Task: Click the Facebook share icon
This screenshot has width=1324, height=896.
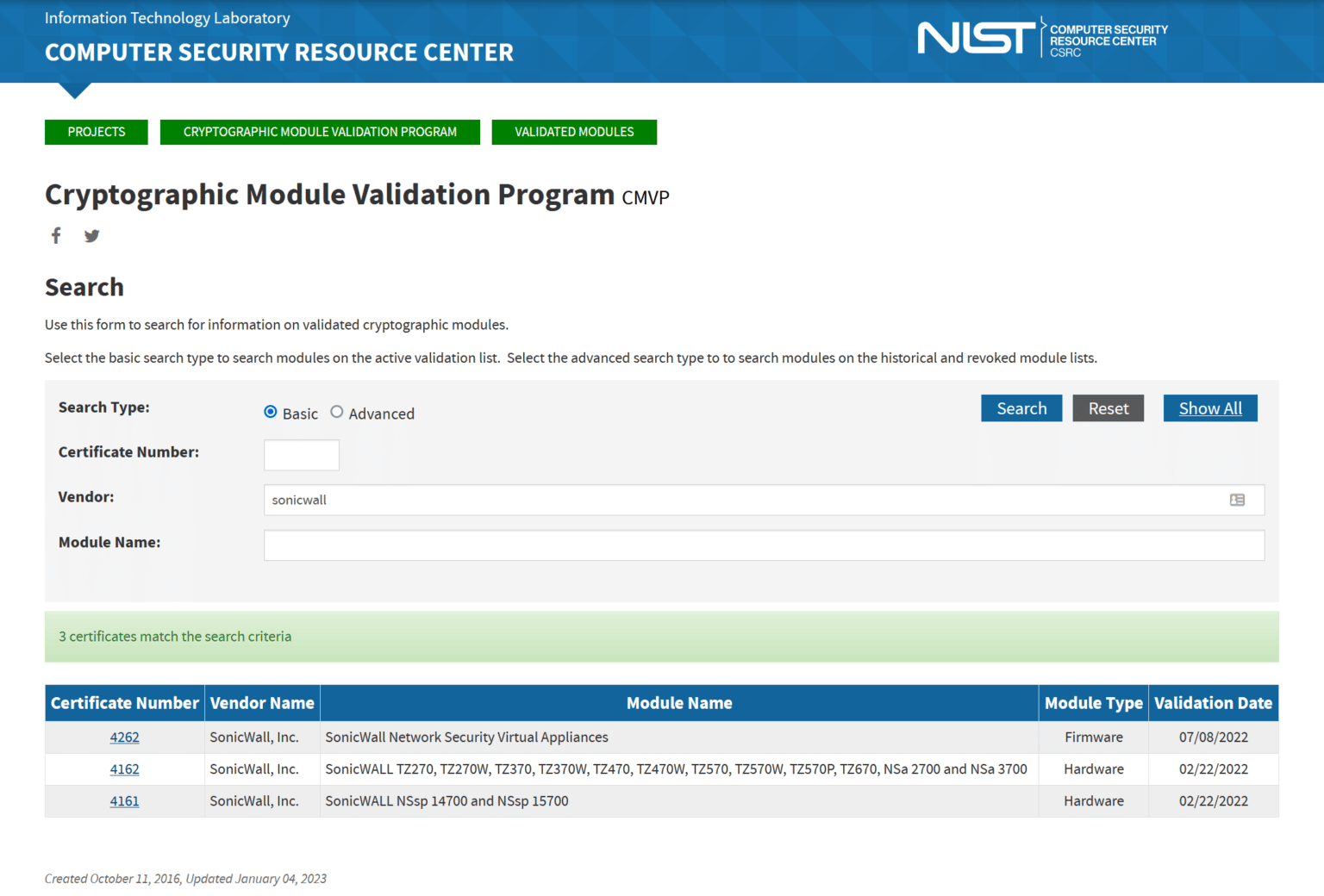Action: pyautogui.click(x=55, y=235)
